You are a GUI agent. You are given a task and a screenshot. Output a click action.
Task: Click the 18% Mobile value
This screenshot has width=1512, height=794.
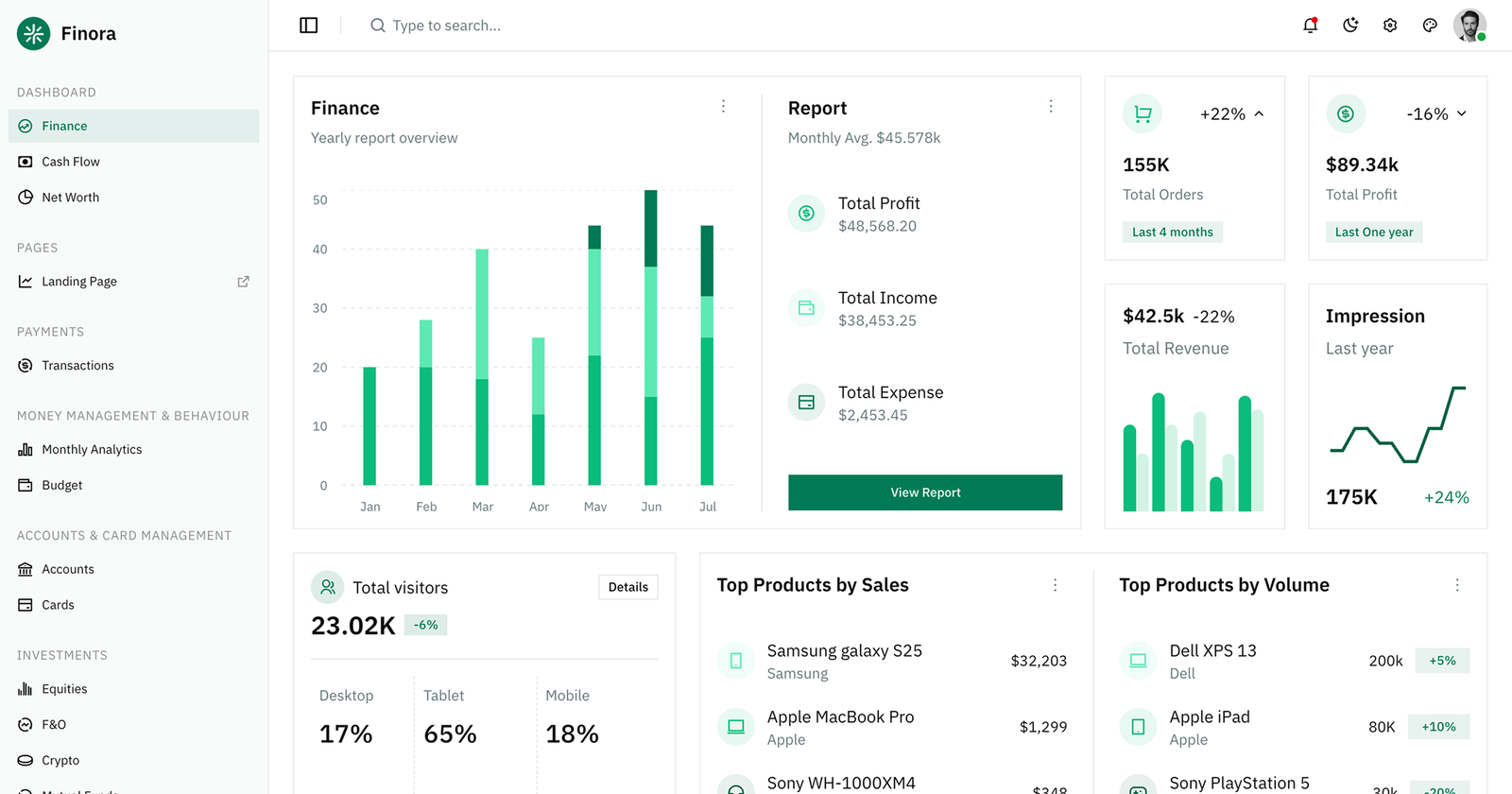572,734
